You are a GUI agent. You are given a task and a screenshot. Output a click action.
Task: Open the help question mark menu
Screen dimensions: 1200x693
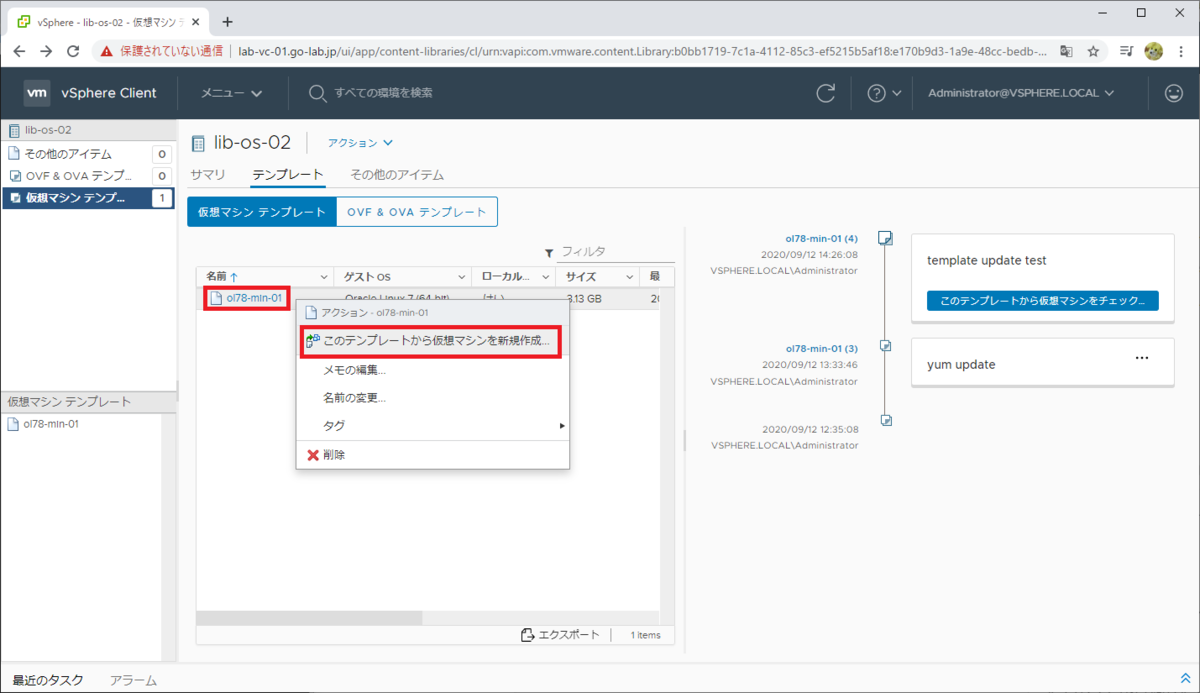point(884,93)
